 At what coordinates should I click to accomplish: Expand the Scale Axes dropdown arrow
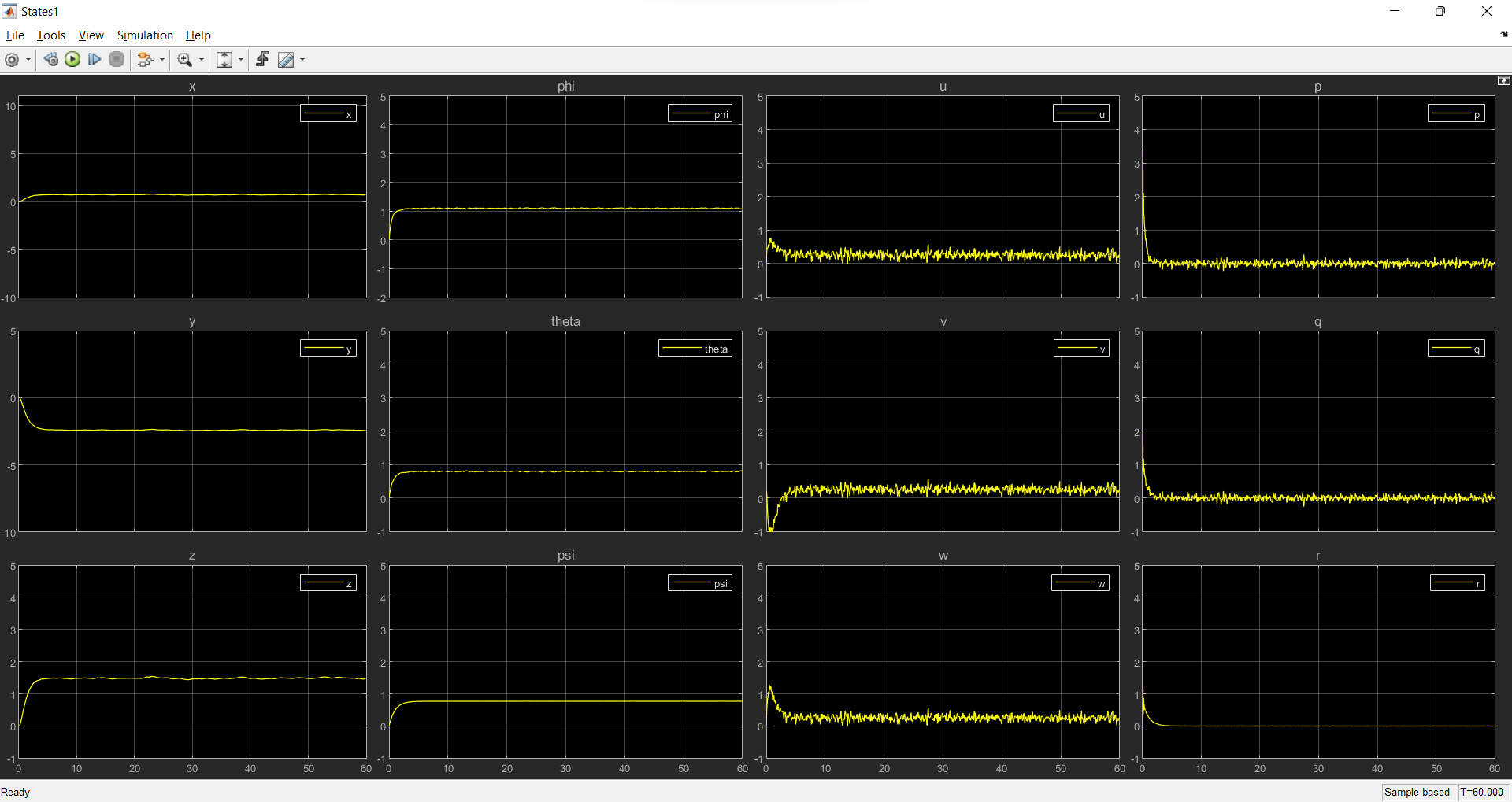click(x=241, y=60)
